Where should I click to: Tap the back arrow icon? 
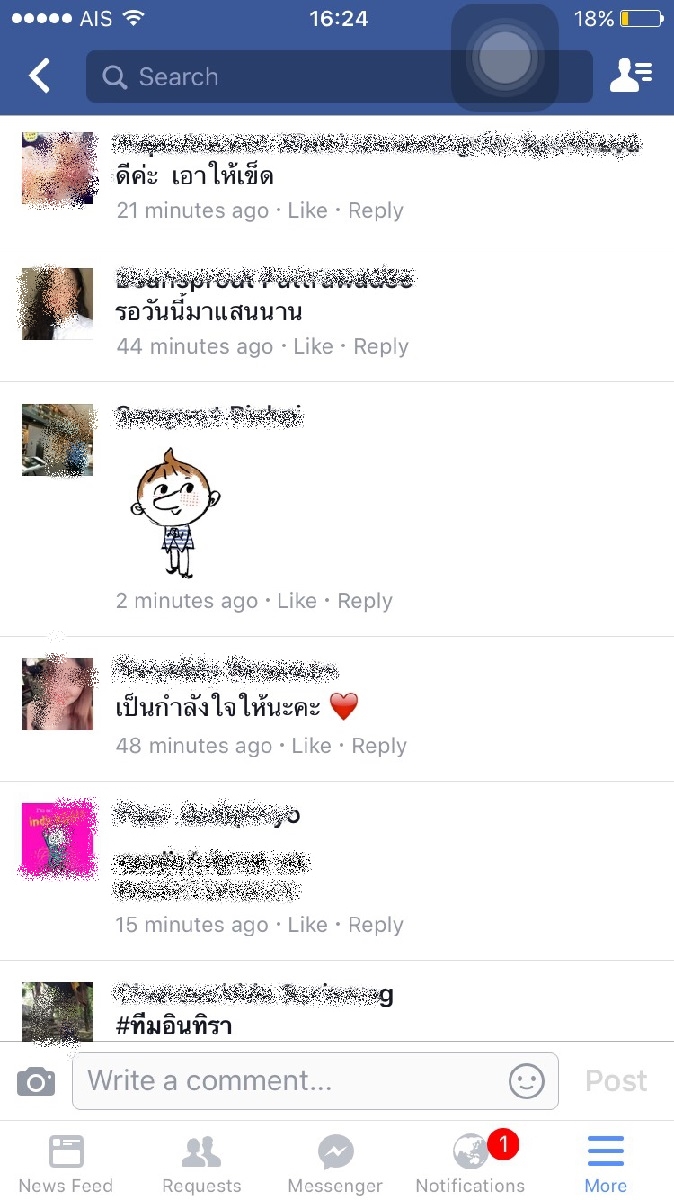39,76
